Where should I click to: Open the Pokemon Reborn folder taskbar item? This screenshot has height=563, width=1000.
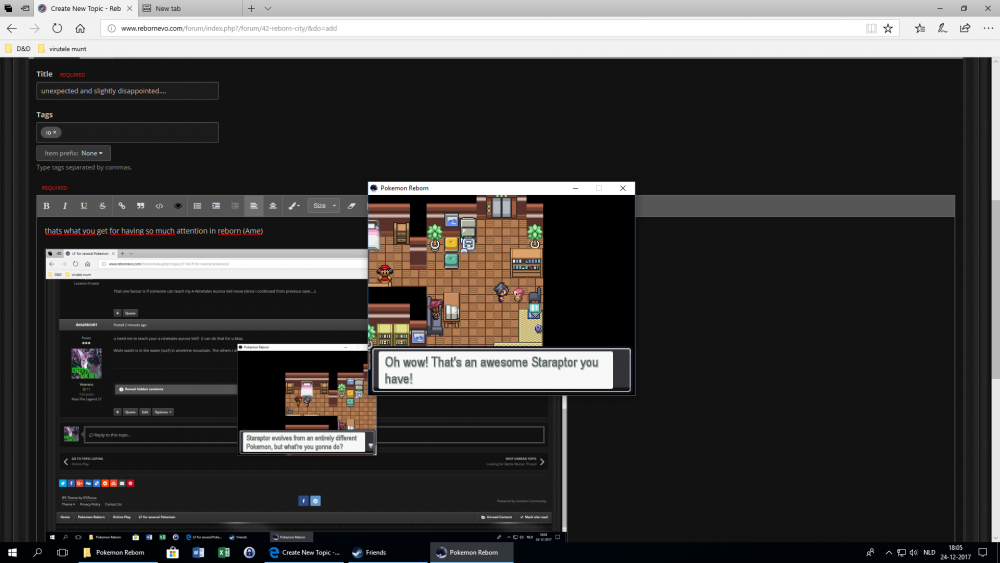click(115, 553)
